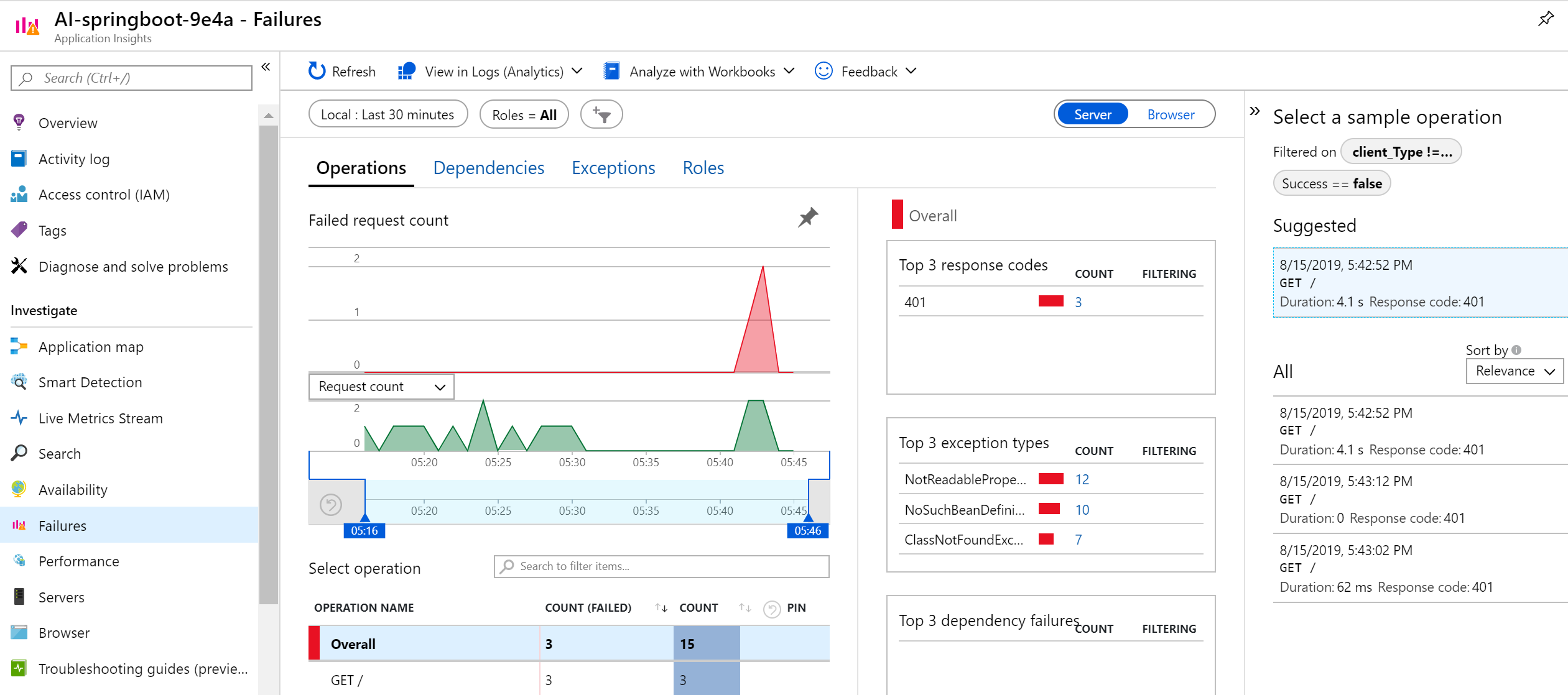Open Application map from sidebar
This screenshot has width=1568, height=695.
click(x=91, y=347)
